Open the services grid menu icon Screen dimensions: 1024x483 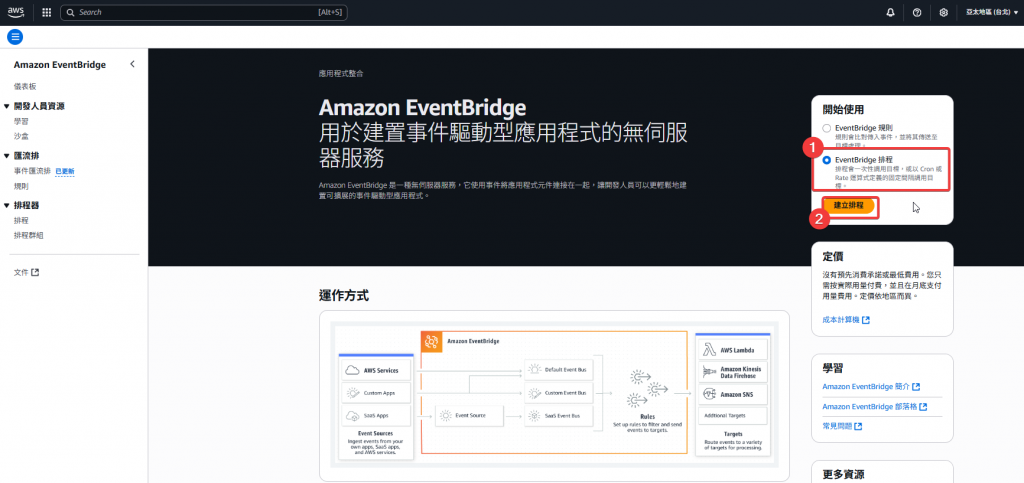point(46,12)
